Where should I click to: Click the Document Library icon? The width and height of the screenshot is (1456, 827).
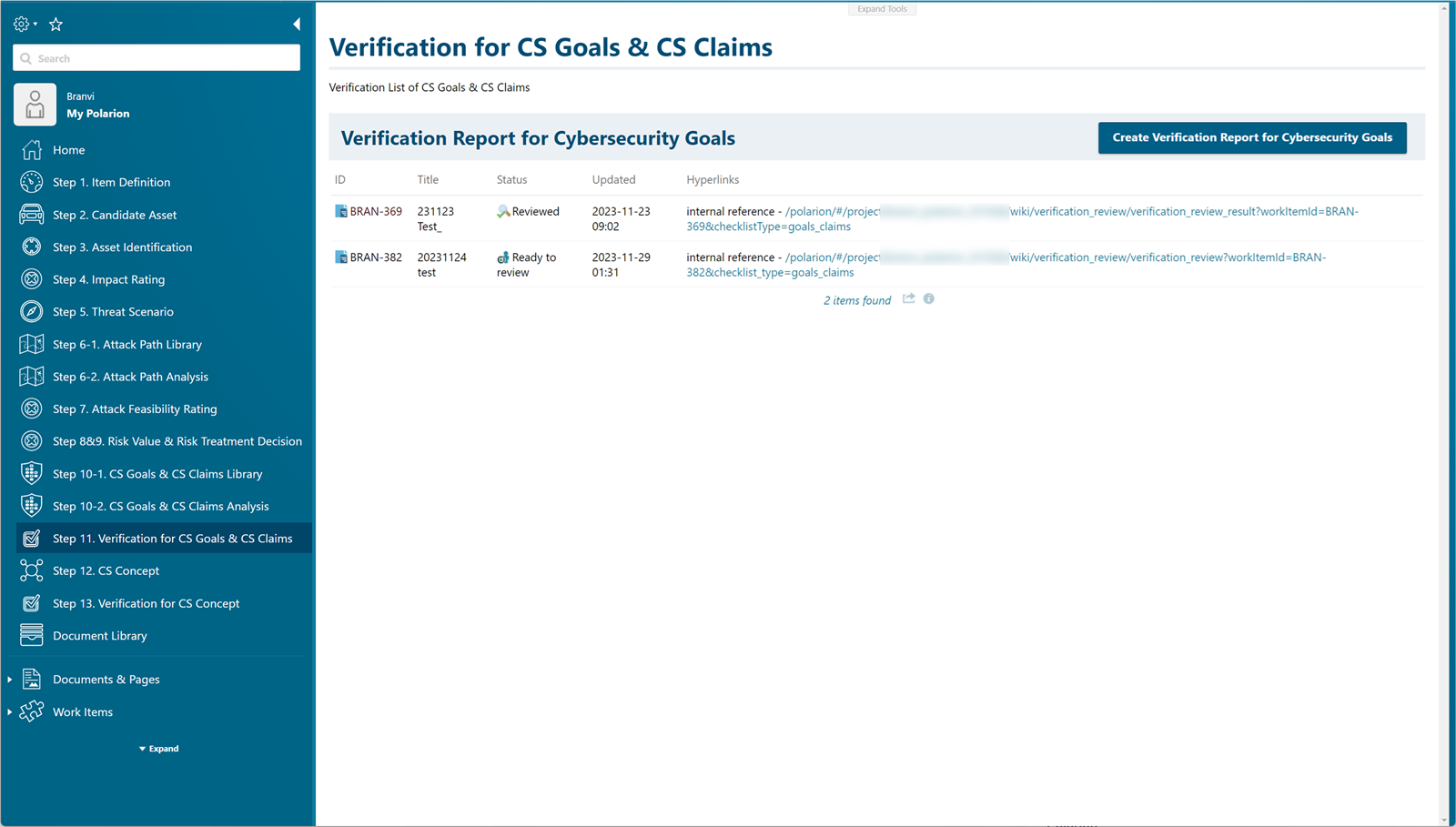[x=32, y=635]
